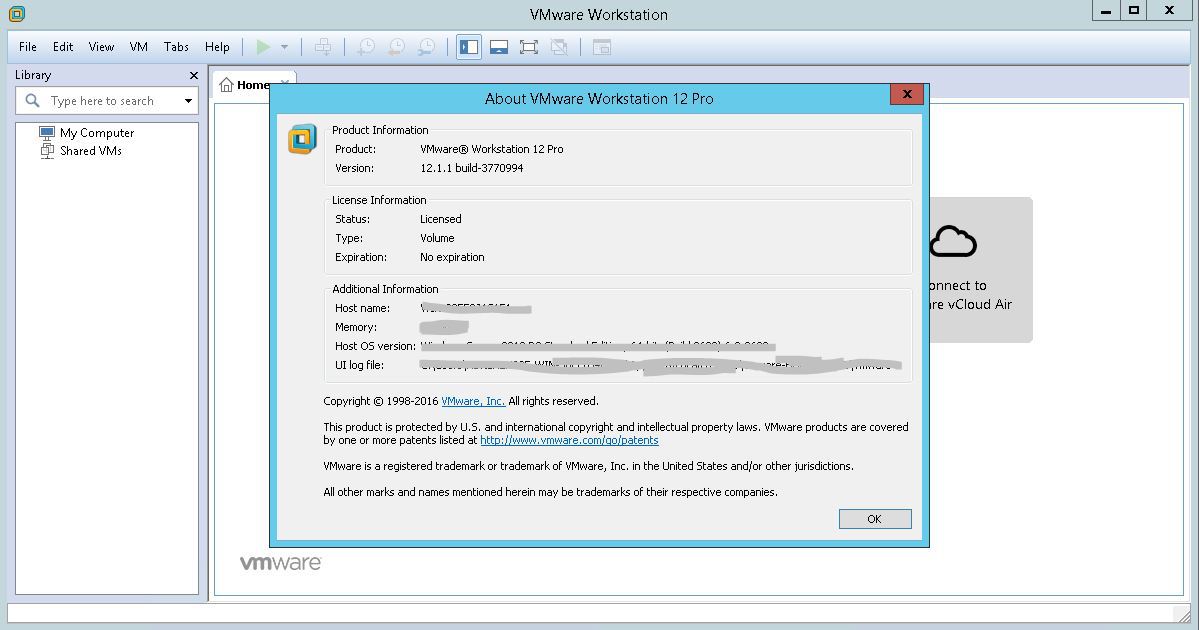Open the Snapshot Manager wrench-clock icon

pyautogui.click(x=426, y=47)
